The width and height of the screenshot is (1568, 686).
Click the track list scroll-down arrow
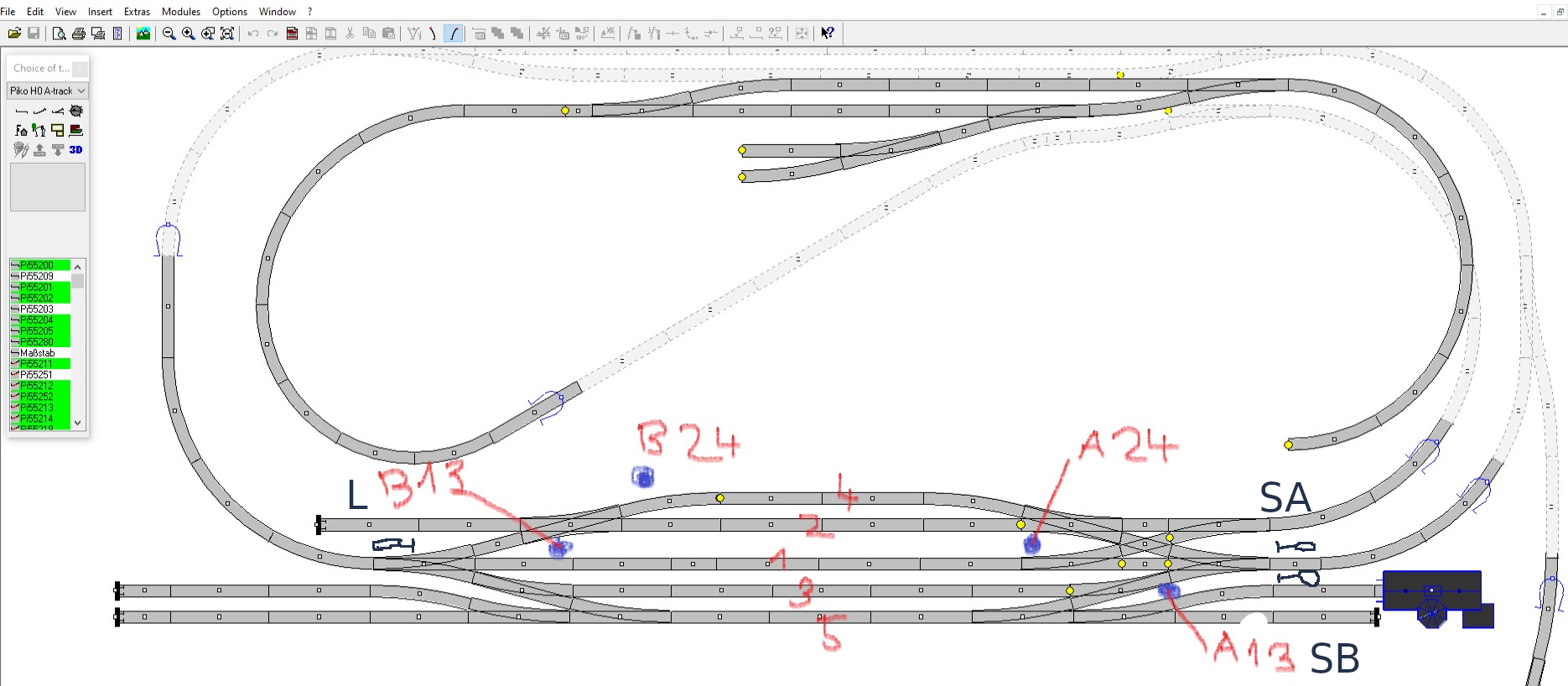[x=78, y=423]
